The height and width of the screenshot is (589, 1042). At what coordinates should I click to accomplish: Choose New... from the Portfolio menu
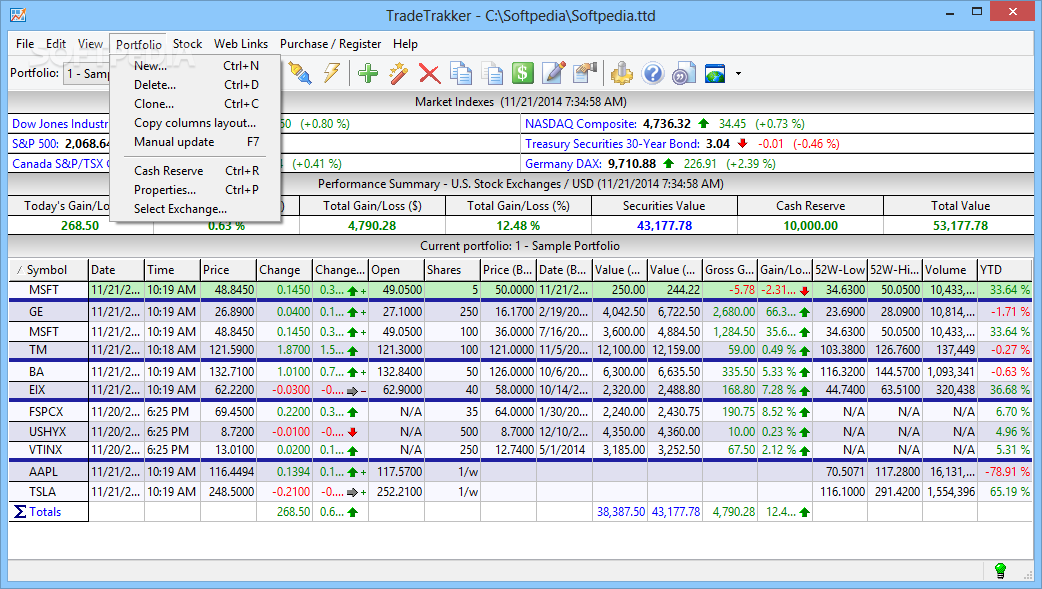pos(195,66)
